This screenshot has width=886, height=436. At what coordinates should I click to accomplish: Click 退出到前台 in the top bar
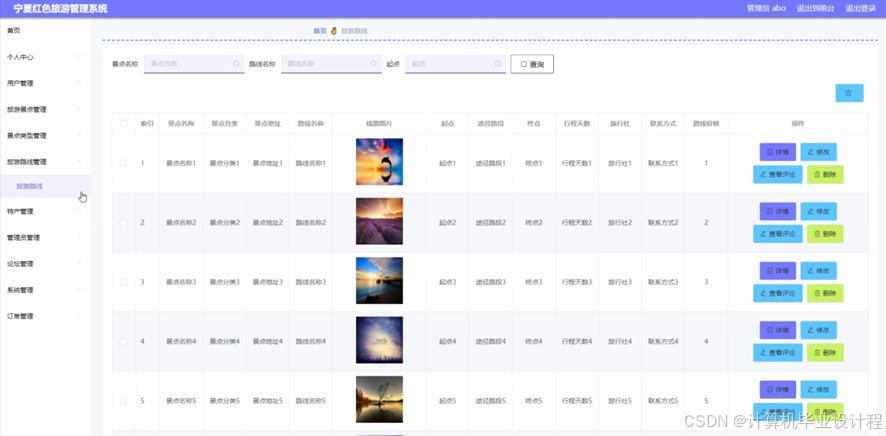[815, 8]
